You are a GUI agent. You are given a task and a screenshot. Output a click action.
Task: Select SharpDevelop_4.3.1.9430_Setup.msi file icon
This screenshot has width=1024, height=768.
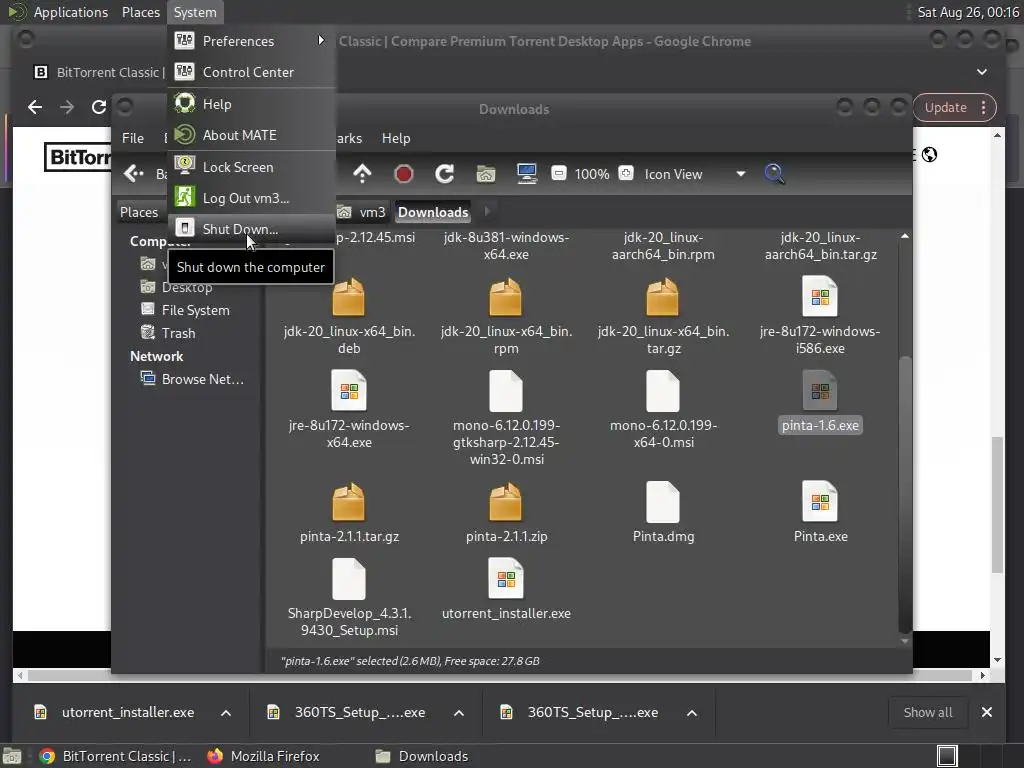(349, 579)
